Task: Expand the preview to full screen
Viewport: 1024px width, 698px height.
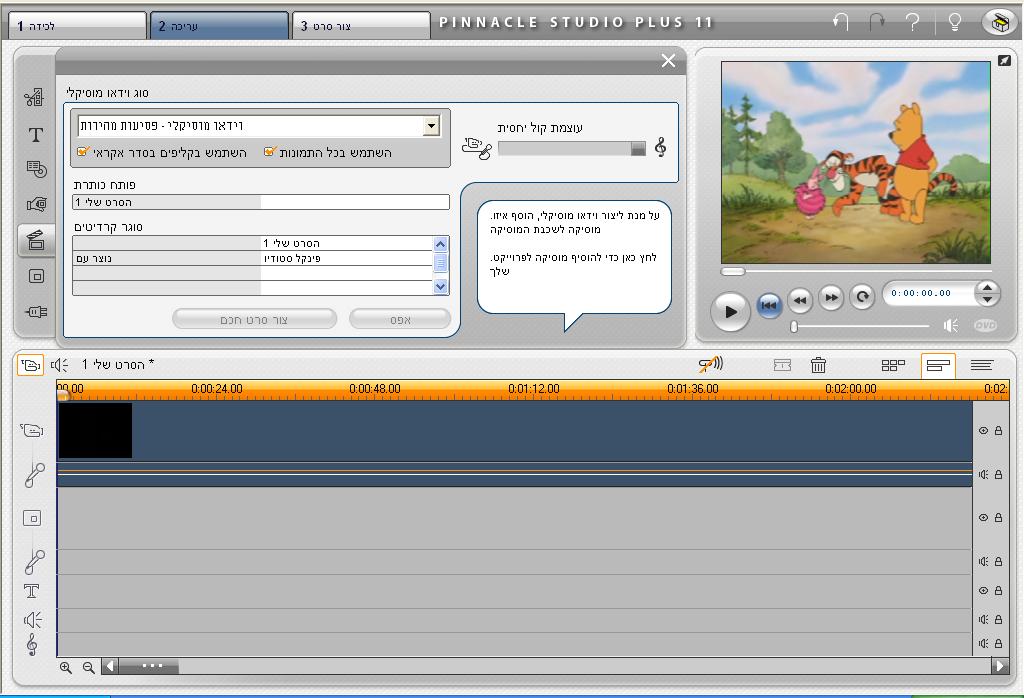Action: (1004, 60)
